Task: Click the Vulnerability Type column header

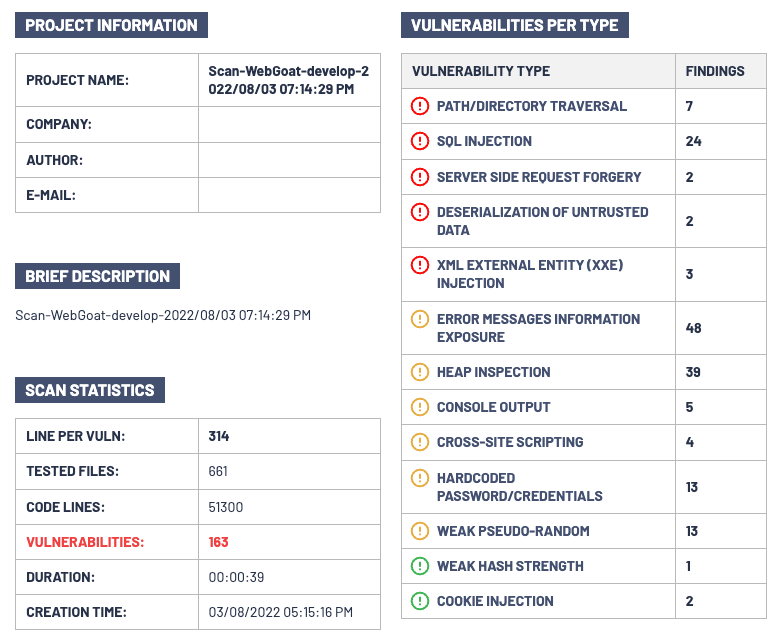Action: (481, 71)
